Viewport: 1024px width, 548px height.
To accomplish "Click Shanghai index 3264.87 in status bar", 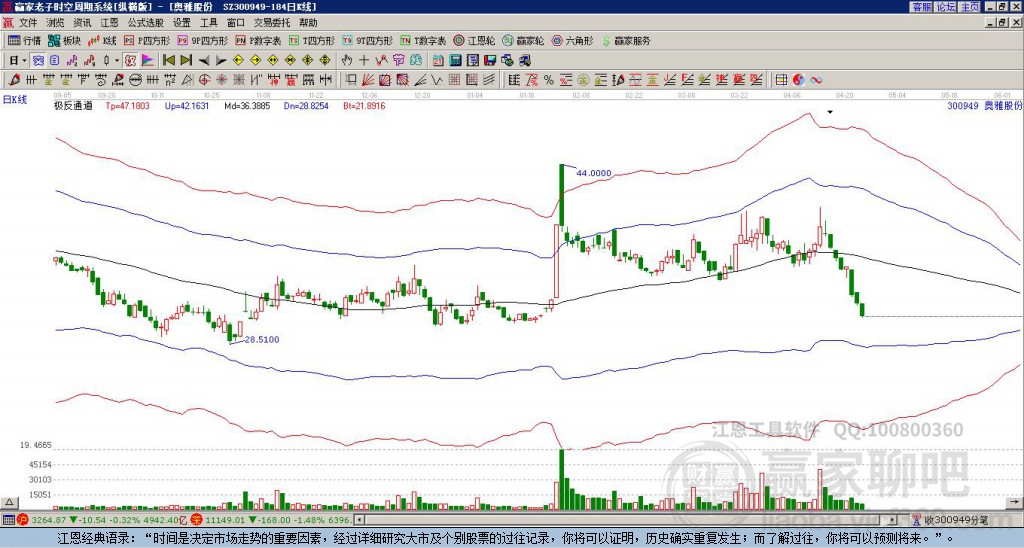I will (x=49, y=521).
